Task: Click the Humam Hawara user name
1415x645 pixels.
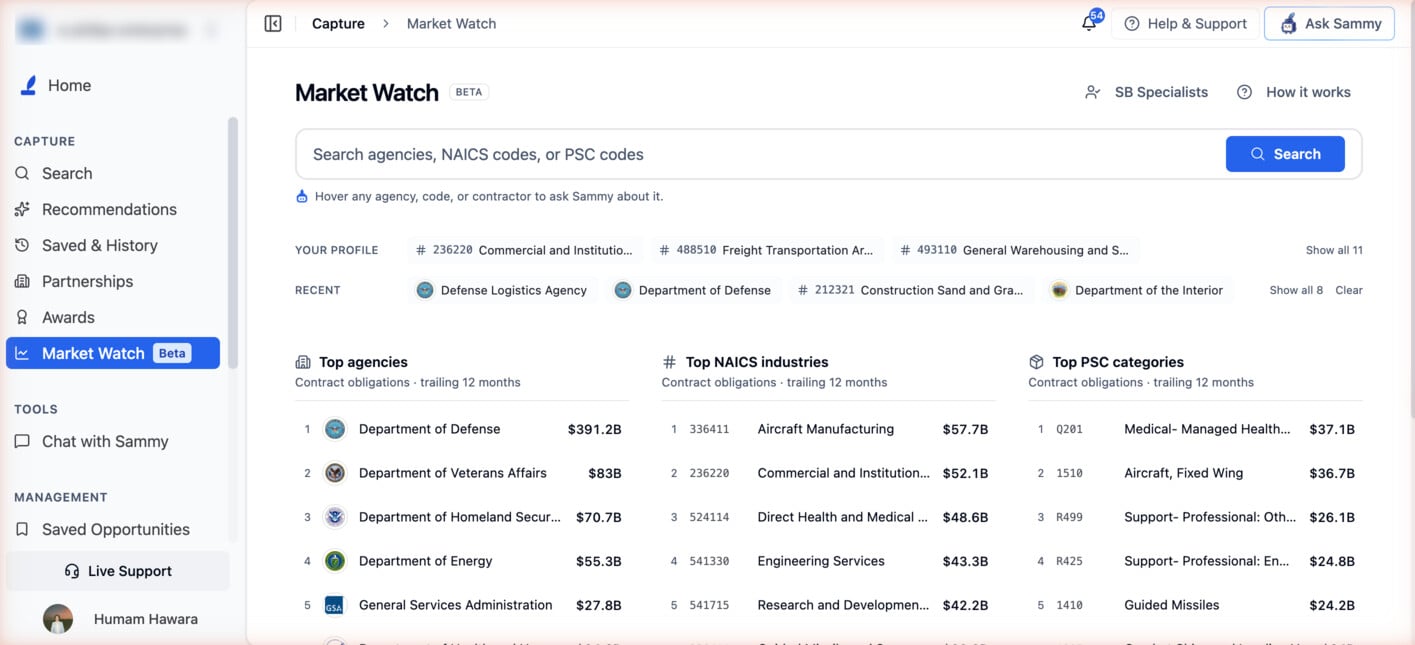Action: tap(146, 619)
